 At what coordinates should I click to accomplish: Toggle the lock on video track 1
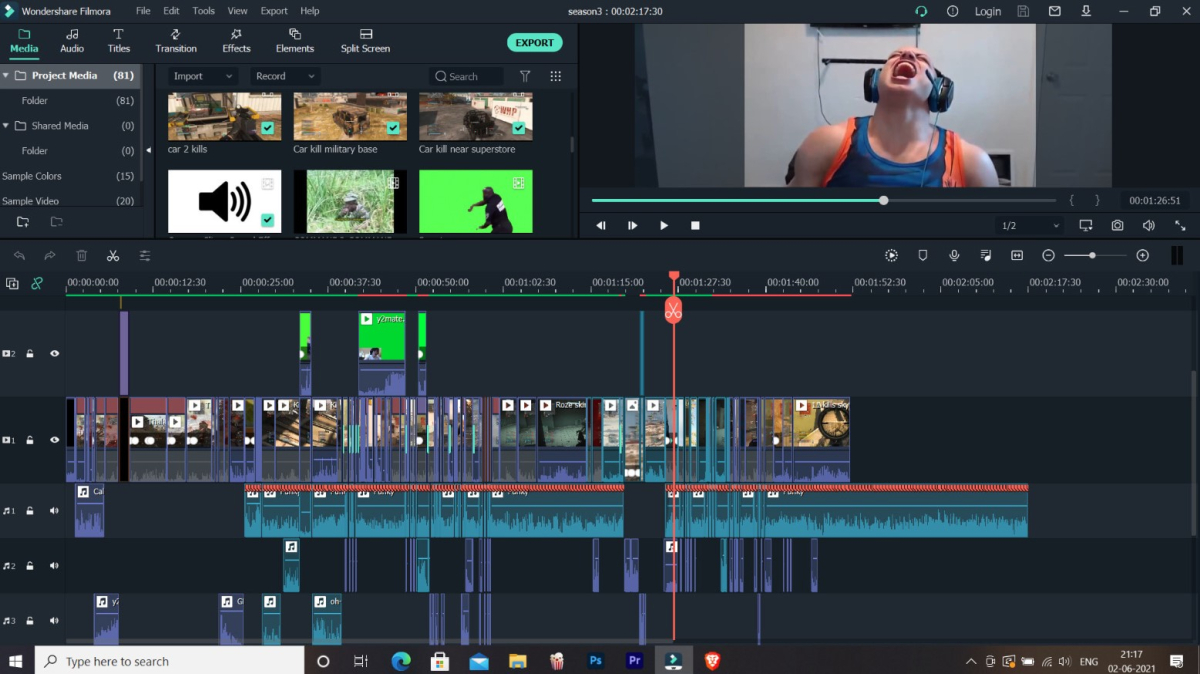tap(30, 440)
